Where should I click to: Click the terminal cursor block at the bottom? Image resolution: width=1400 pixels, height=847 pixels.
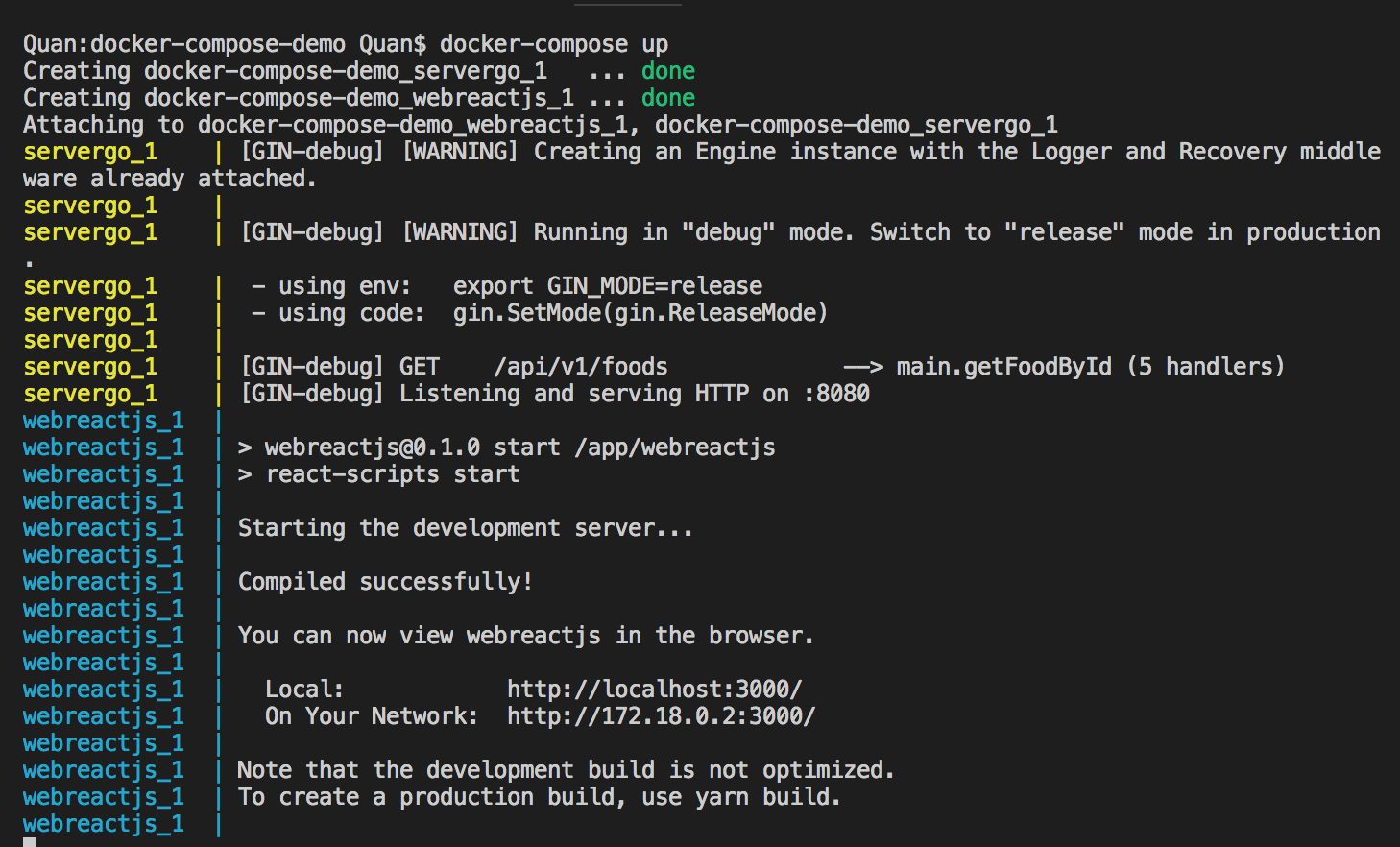(x=30, y=842)
